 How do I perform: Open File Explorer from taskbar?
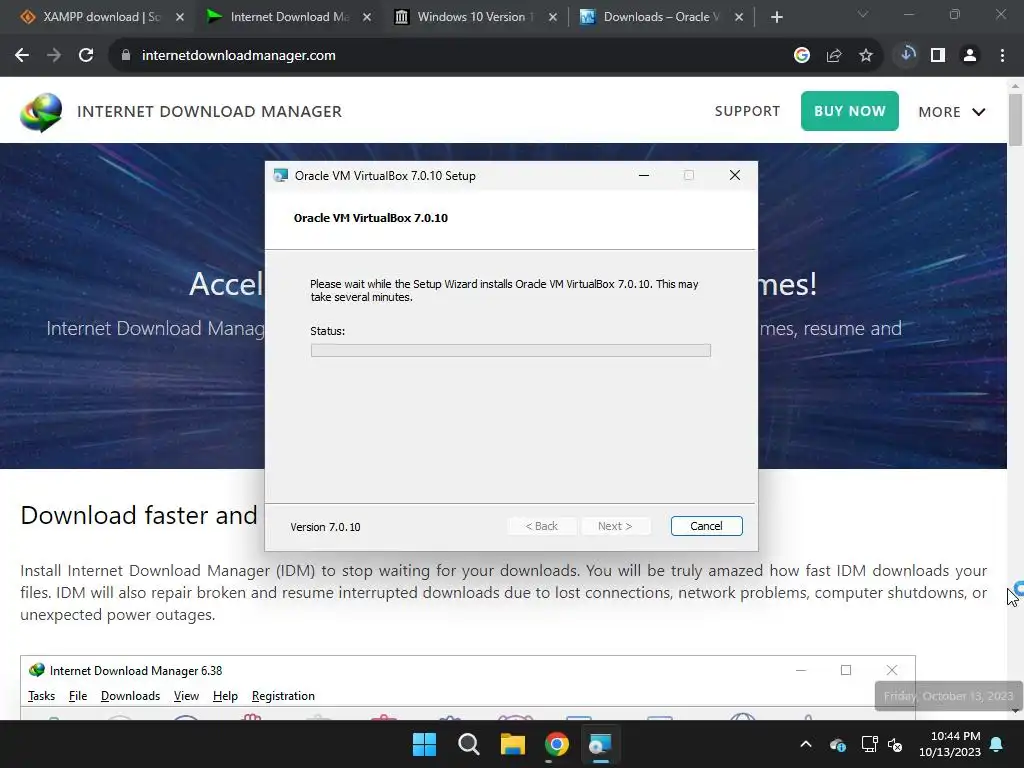coord(513,744)
